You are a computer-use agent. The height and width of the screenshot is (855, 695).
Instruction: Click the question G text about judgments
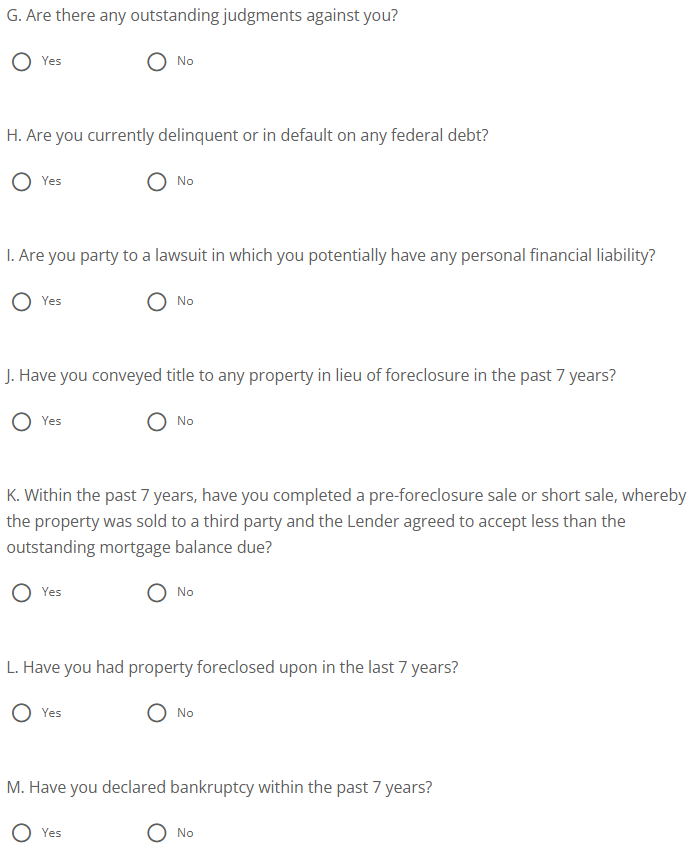coord(202,16)
